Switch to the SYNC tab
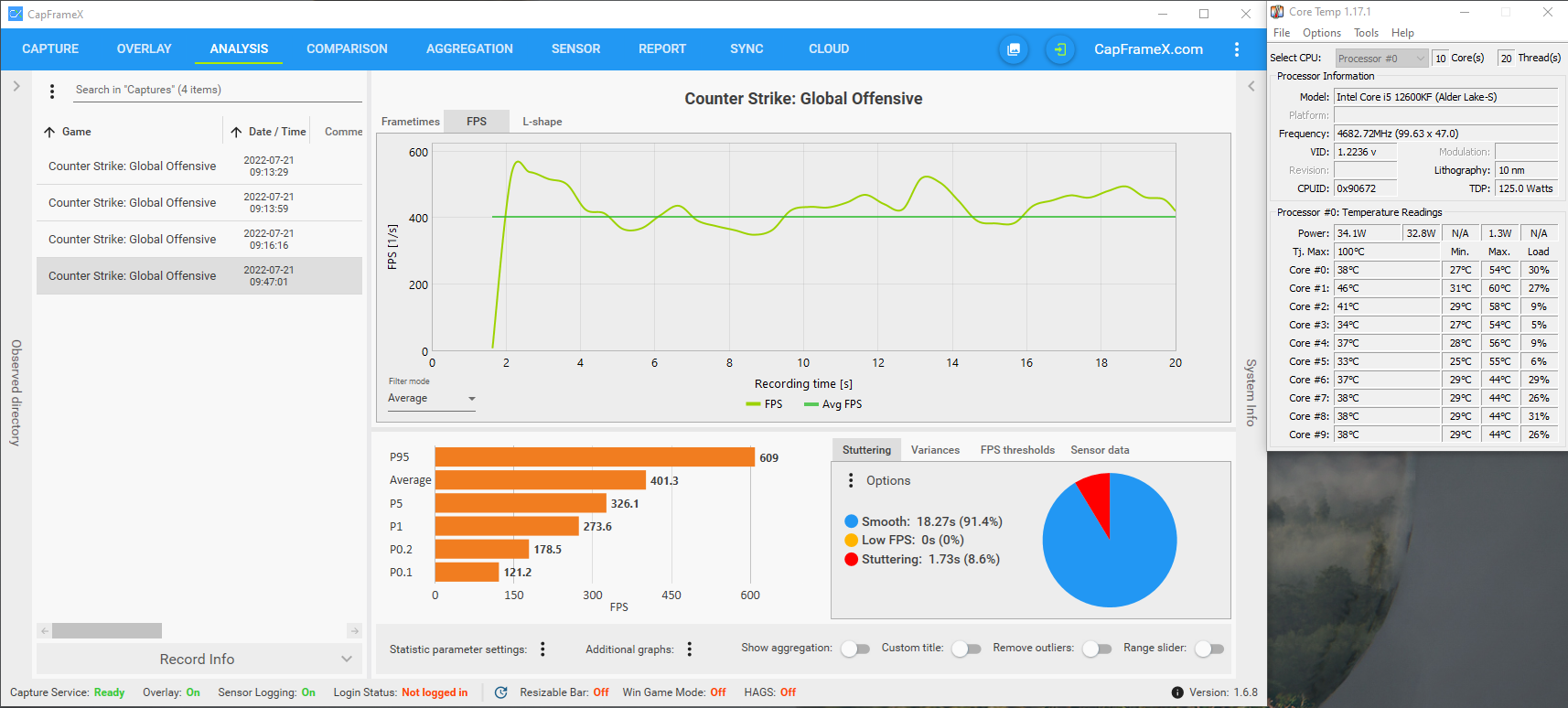The width and height of the screenshot is (1568, 708). pos(746,48)
